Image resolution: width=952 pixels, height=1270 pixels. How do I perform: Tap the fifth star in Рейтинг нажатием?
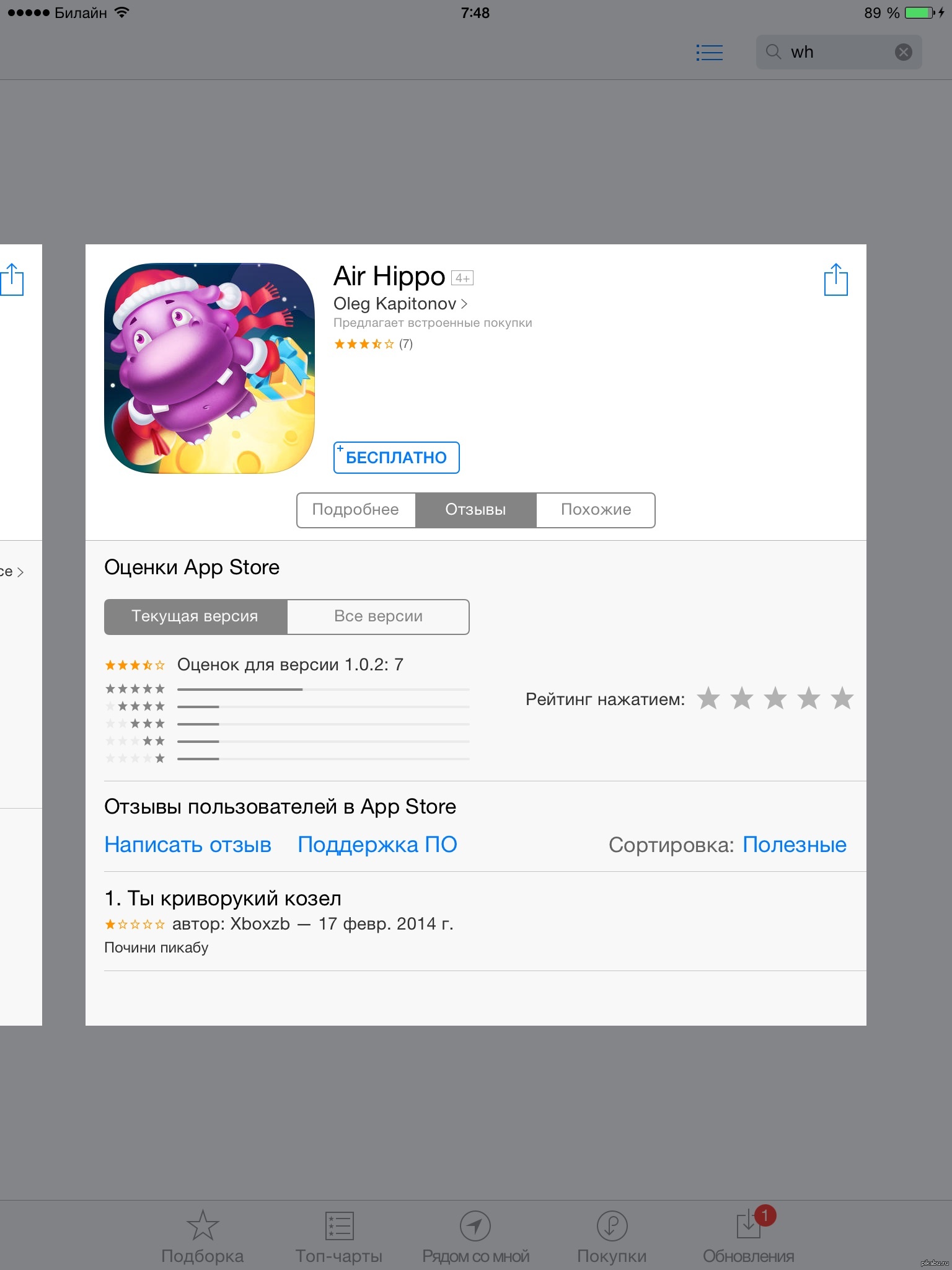pos(842,699)
